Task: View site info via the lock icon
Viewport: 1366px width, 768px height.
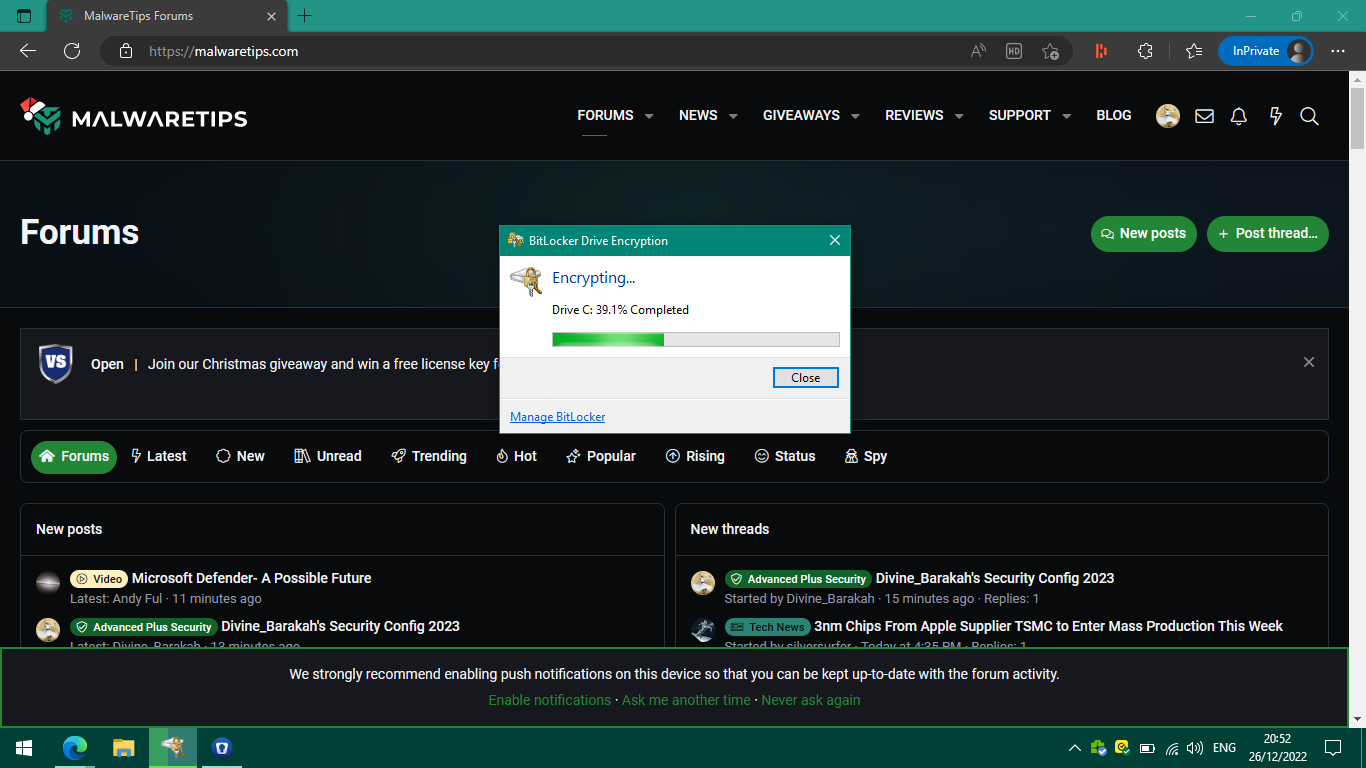Action: tap(125, 51)
